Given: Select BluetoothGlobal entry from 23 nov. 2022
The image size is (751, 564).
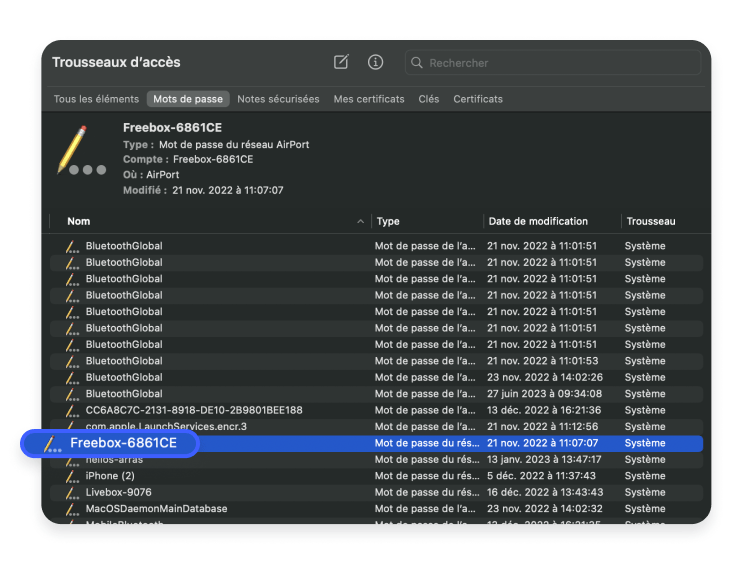Looking at the screenshot, I should [x=376, y=377].
